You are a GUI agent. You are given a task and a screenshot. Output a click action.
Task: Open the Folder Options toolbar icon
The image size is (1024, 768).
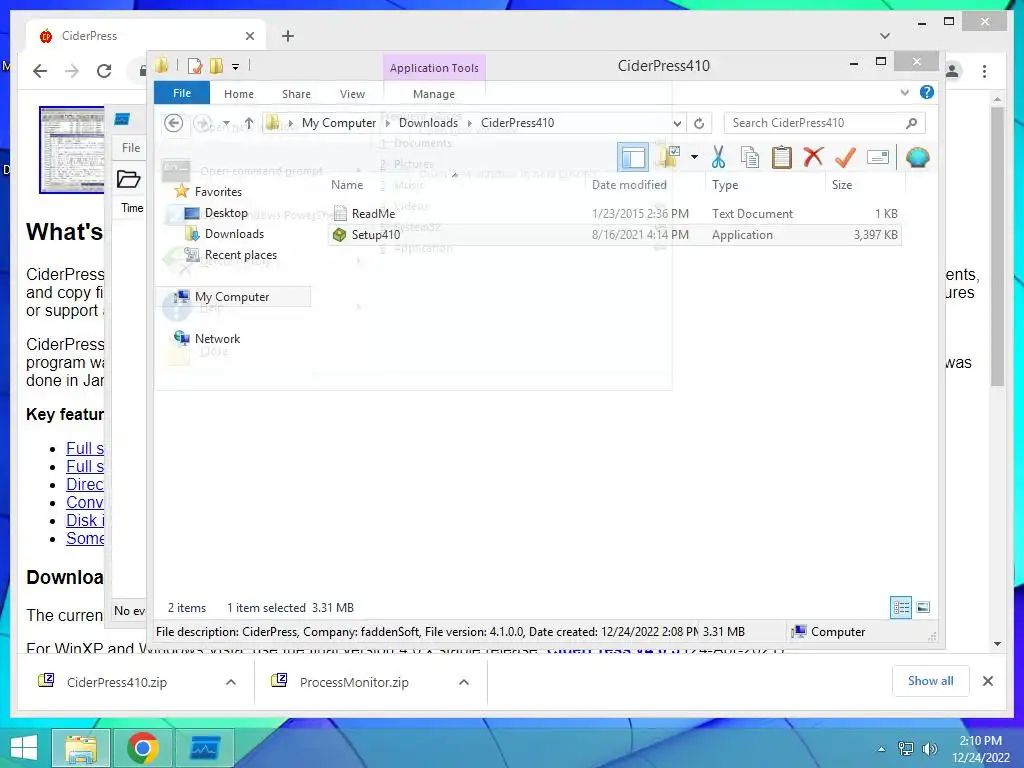tap(670, 157)
